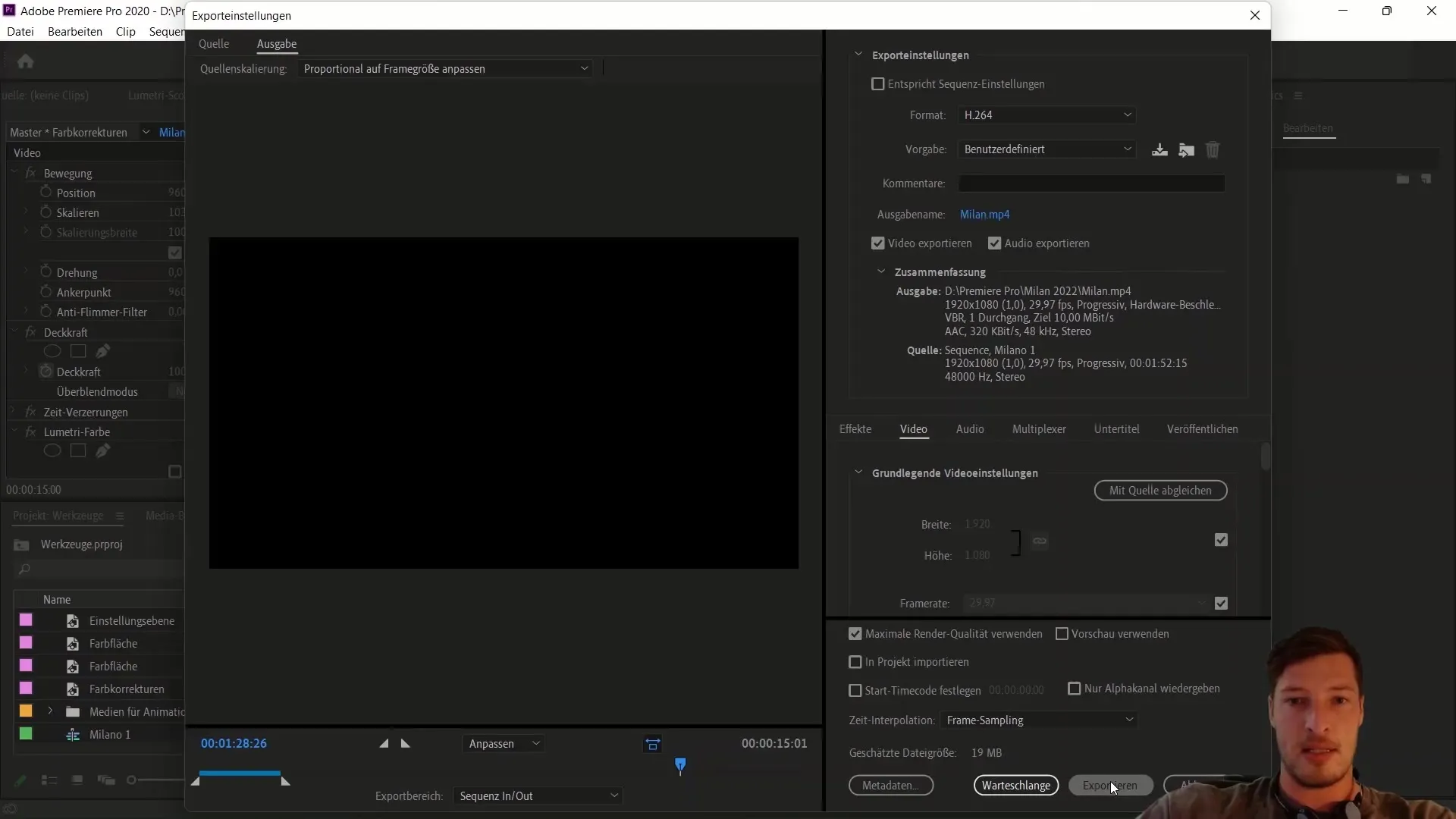Viewport: 1456px width, 819px height.
Task: Toggle the Deckkraft animation stopwatch
Action: pyautogui.click(x=45, y=372)
